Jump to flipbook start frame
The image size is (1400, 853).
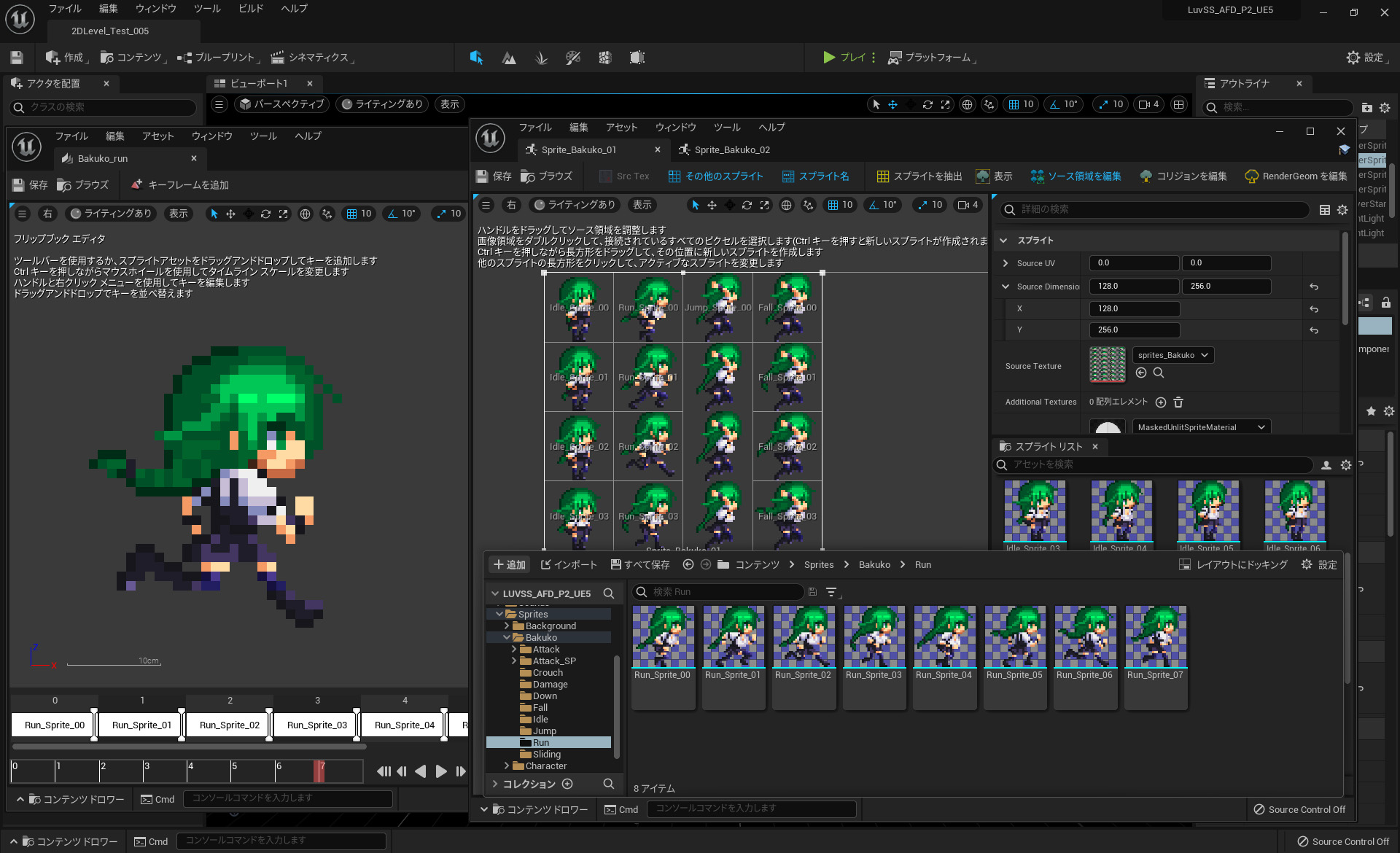384,771
